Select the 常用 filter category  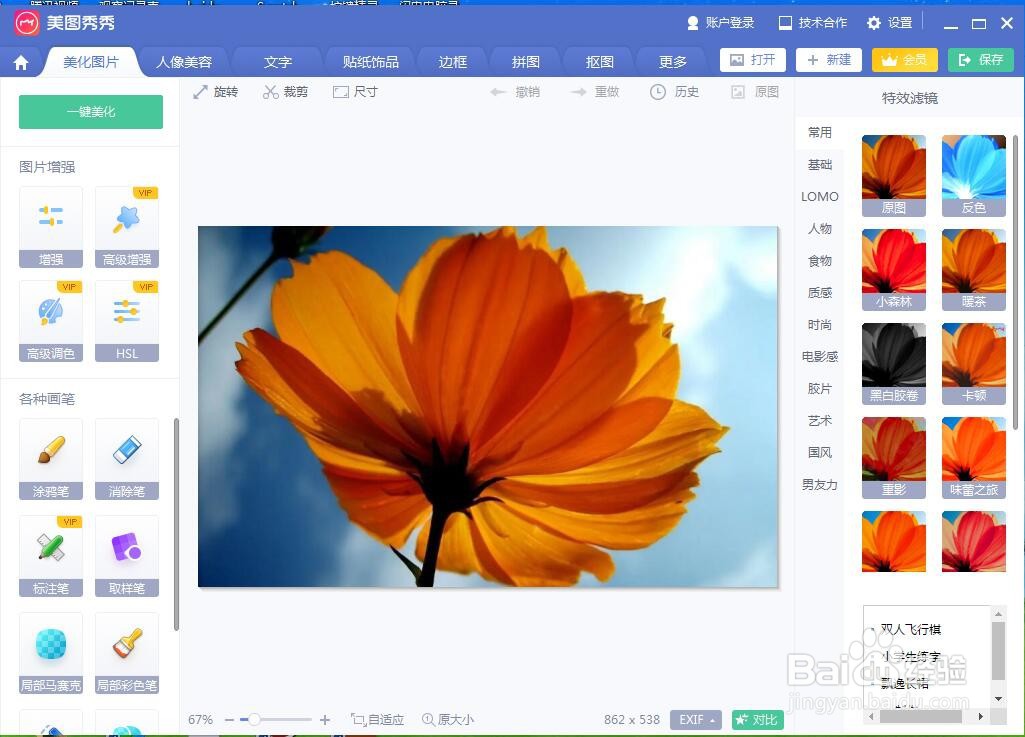click(x=820, y=133)
